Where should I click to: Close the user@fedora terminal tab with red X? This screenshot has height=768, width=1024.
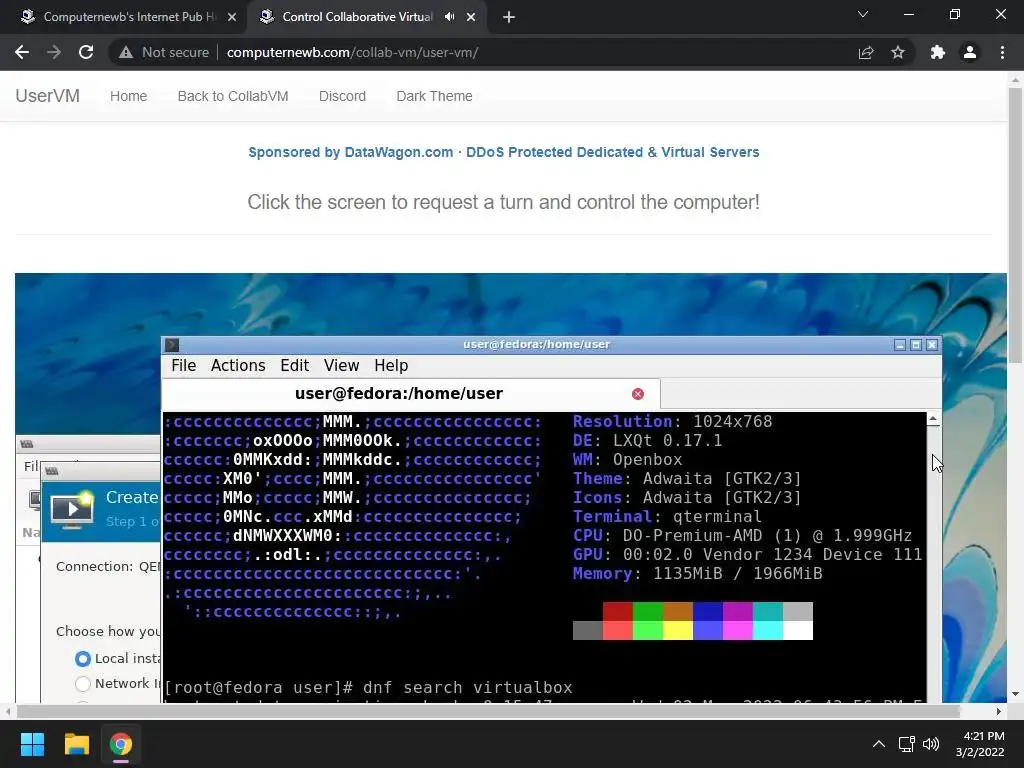638,394
